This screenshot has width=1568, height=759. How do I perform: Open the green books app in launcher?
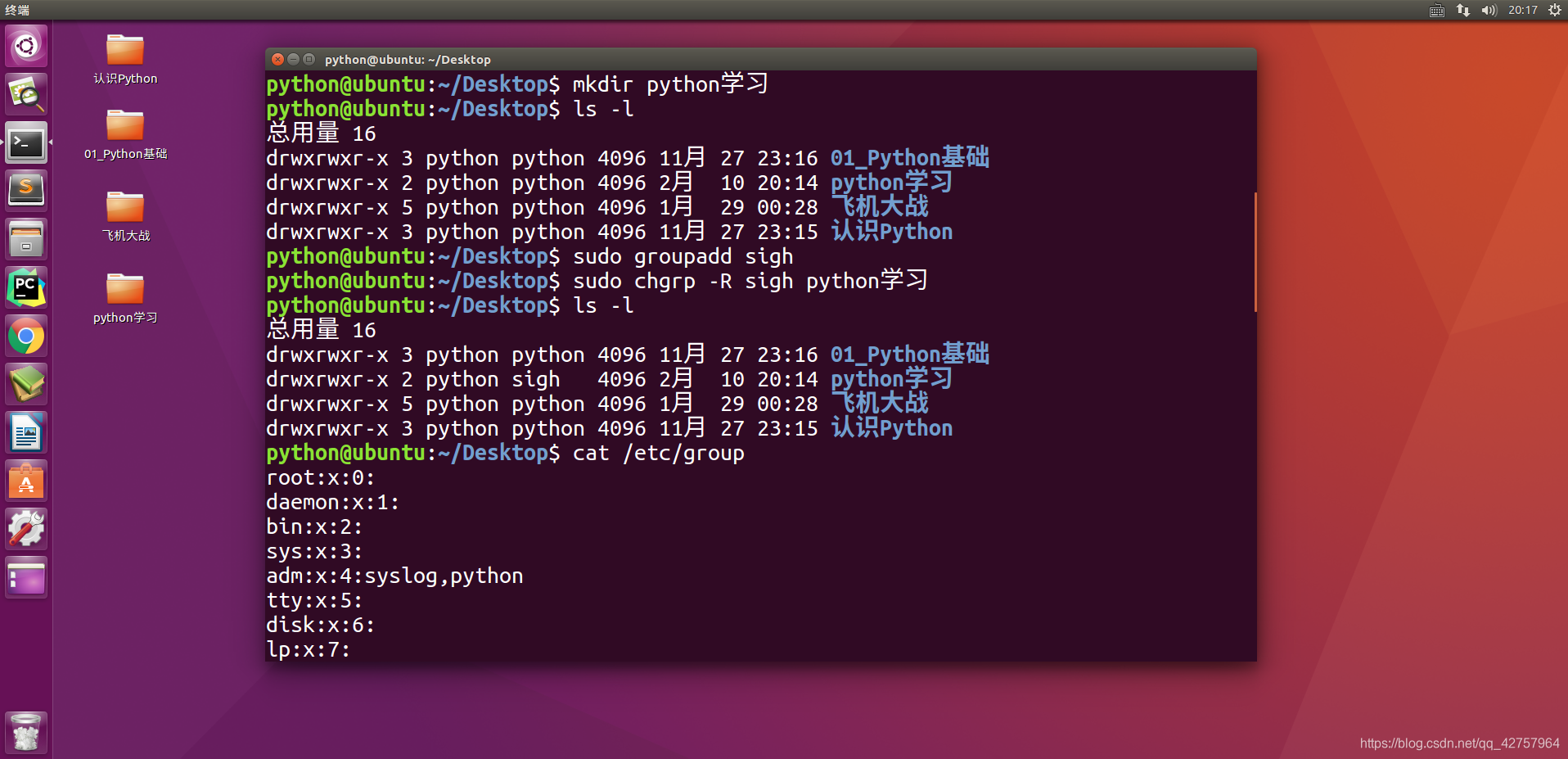point(26,384)
